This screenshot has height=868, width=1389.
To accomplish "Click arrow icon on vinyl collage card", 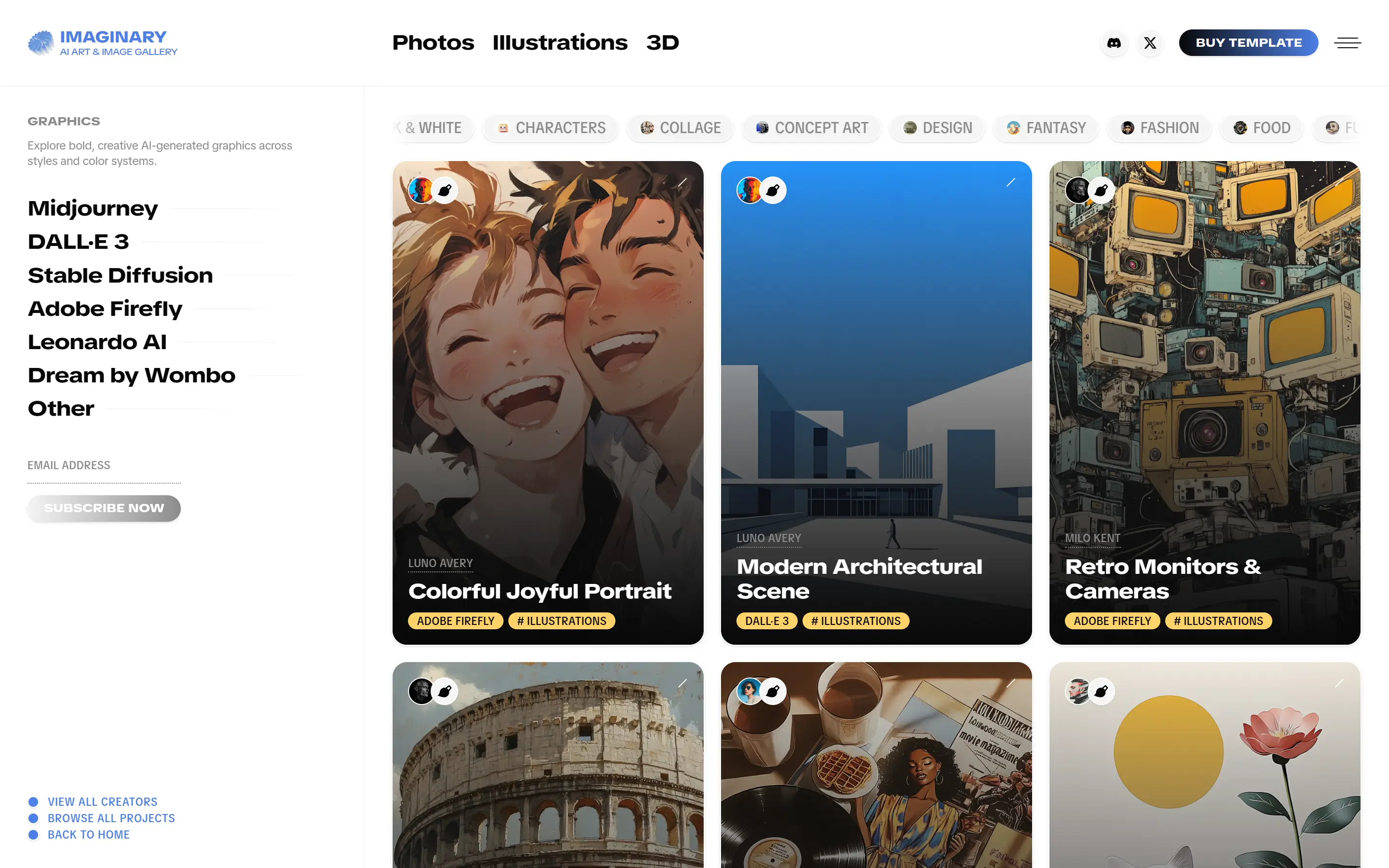I will coord(1010,684).
